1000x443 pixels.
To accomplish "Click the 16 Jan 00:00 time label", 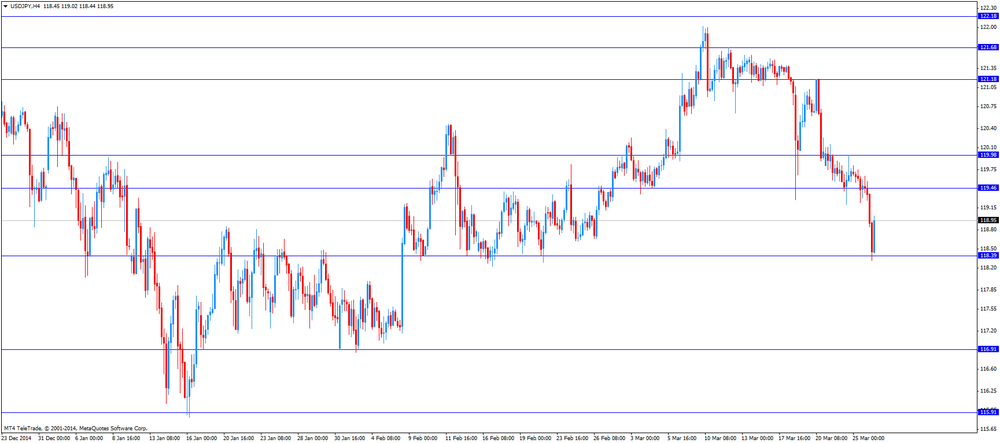I will (x=202, y=439).
